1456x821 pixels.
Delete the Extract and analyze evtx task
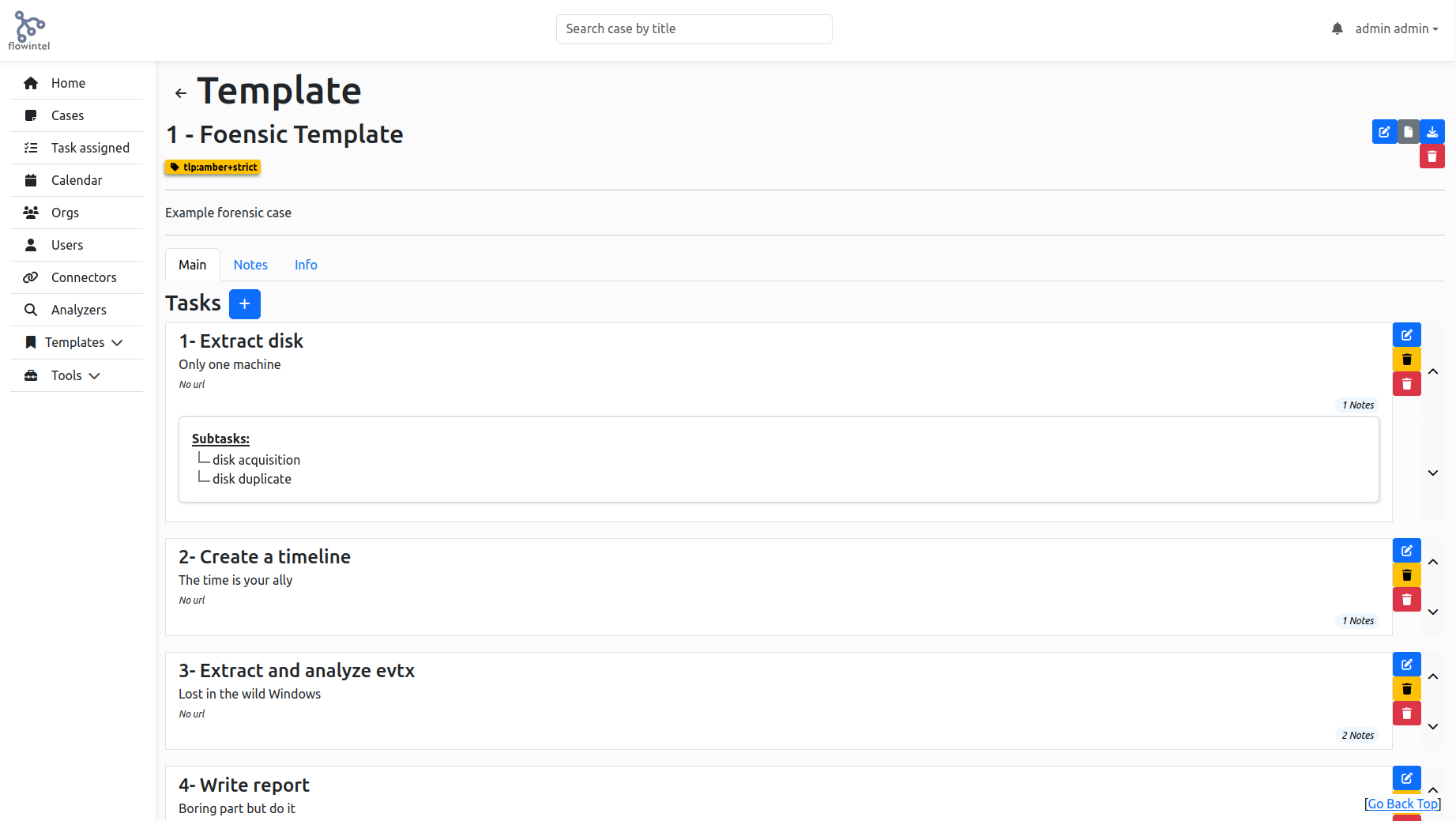1407,714
